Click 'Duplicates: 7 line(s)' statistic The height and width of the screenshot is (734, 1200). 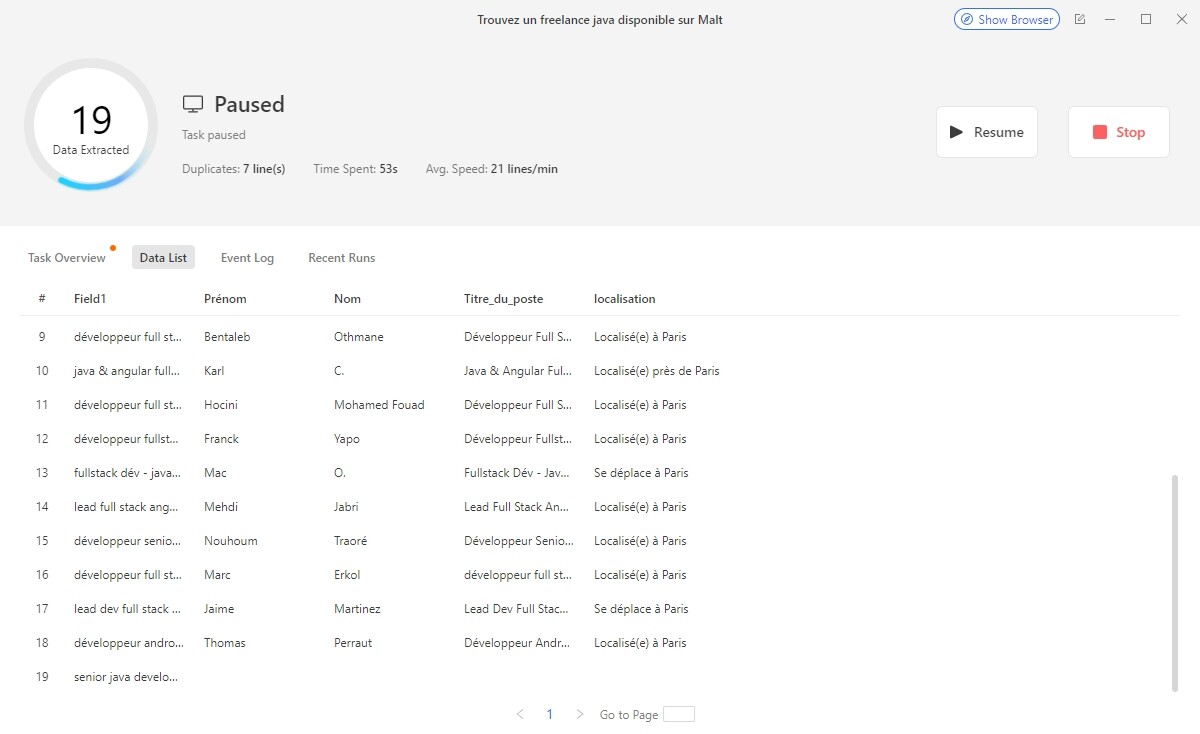[234, 169]
